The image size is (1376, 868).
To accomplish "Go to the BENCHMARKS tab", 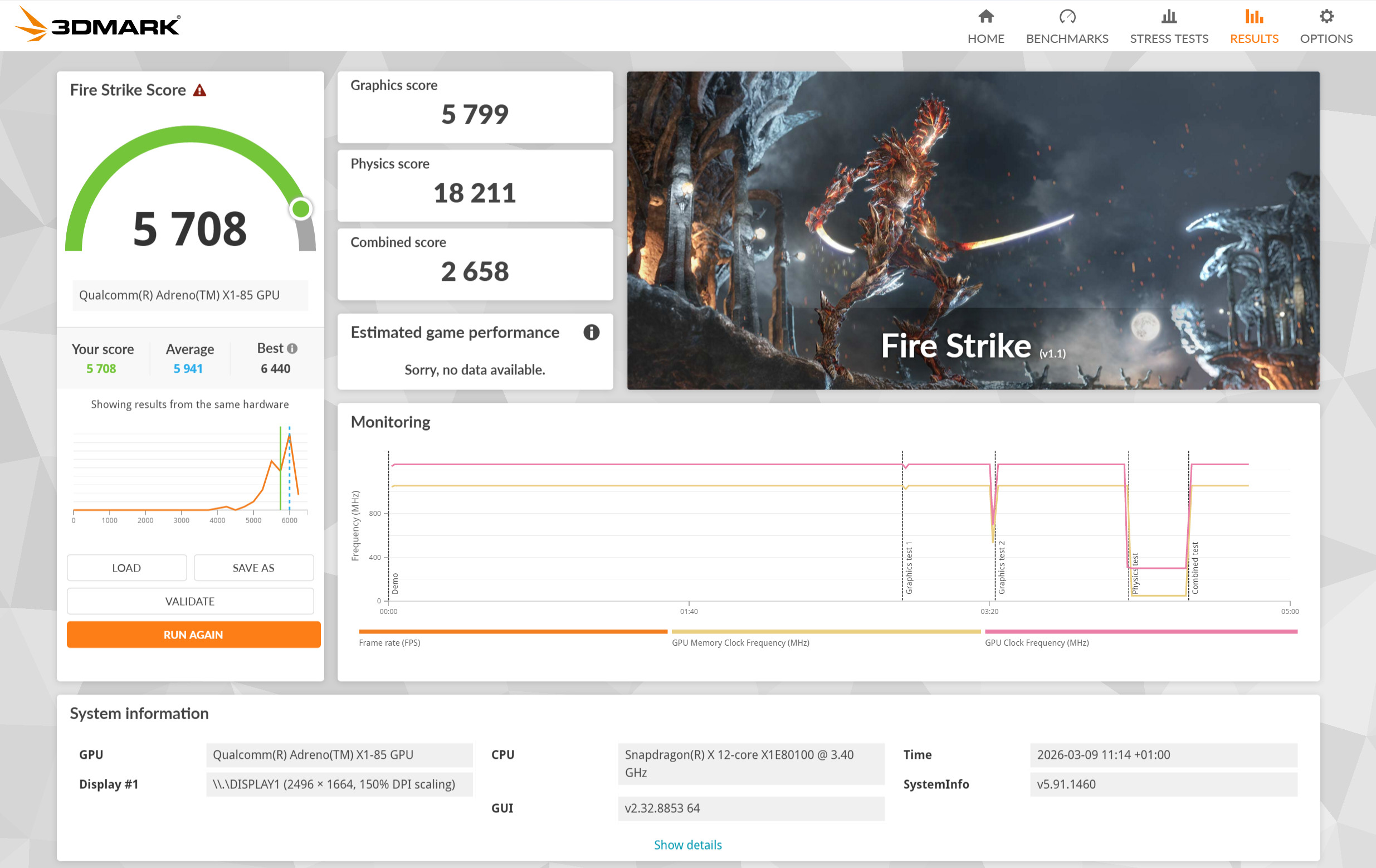I will tap(1066, 38).
